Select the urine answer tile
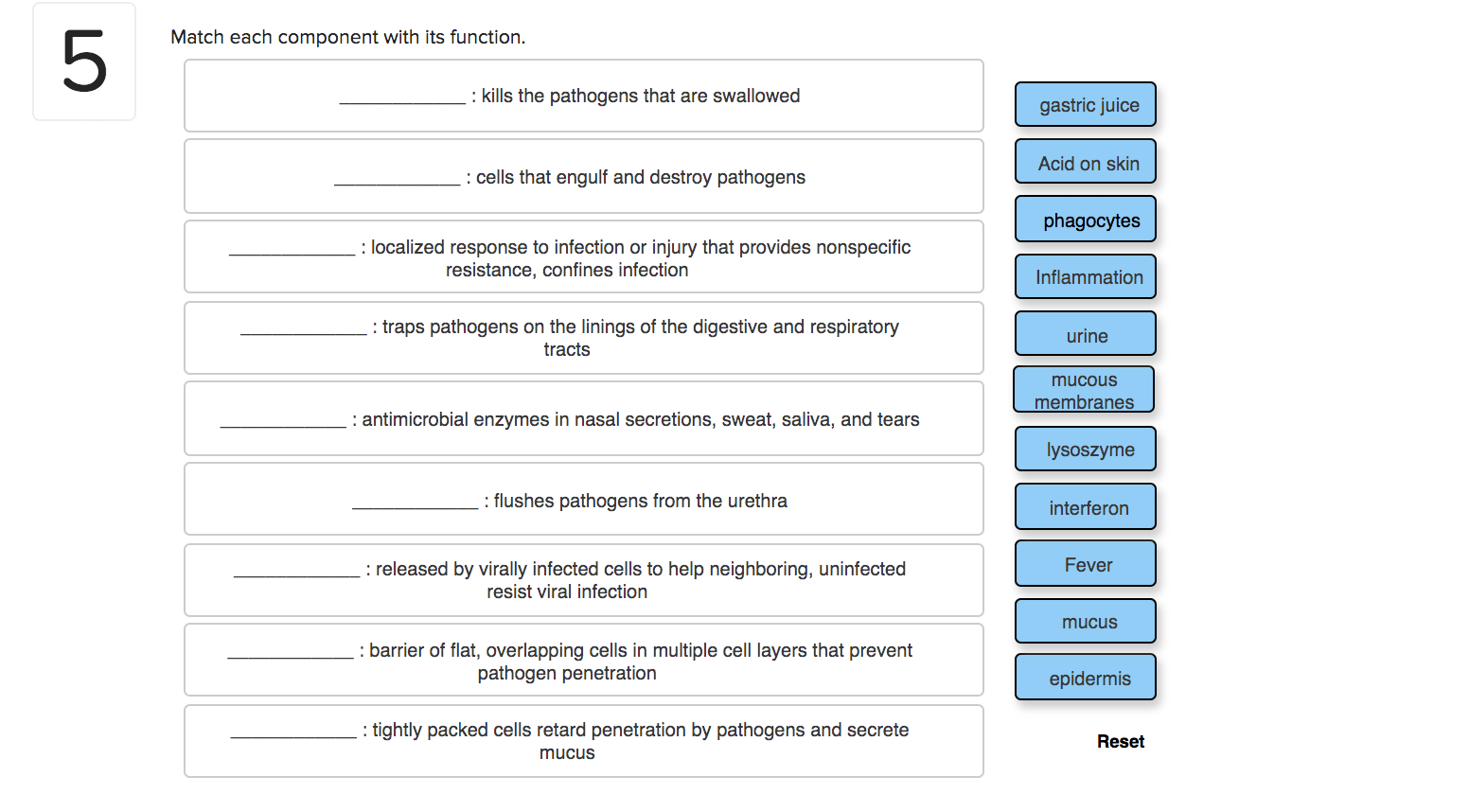 [x=1086, y=335]
